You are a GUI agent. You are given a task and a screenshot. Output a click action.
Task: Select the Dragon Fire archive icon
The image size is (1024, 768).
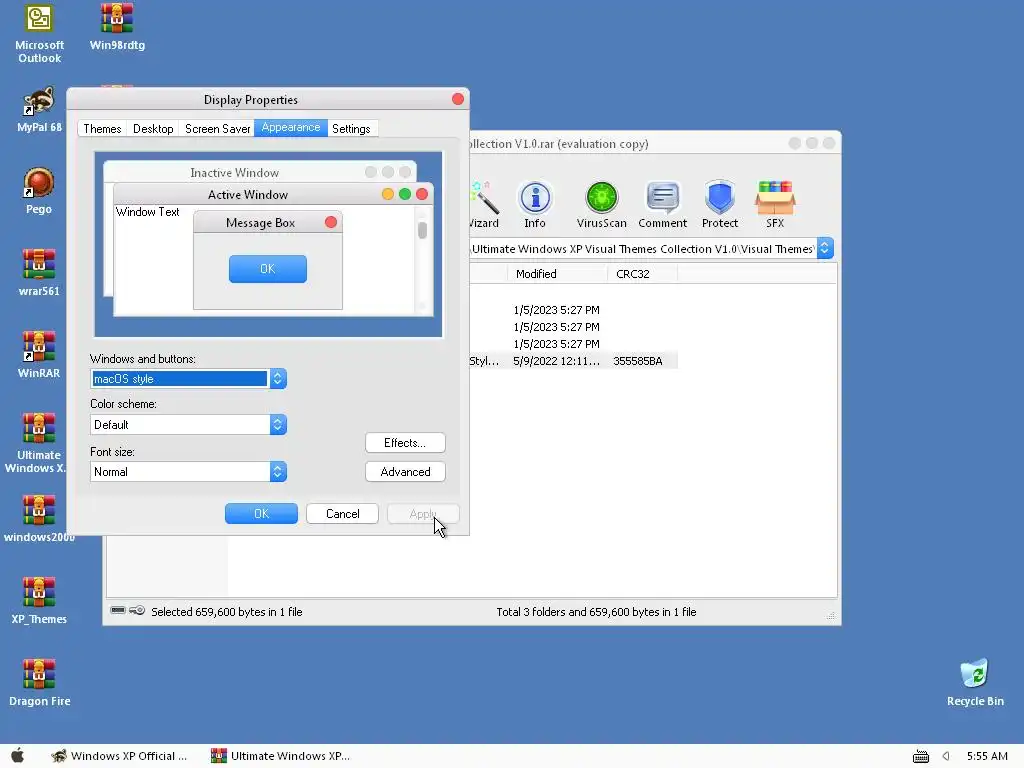[39, 683]
